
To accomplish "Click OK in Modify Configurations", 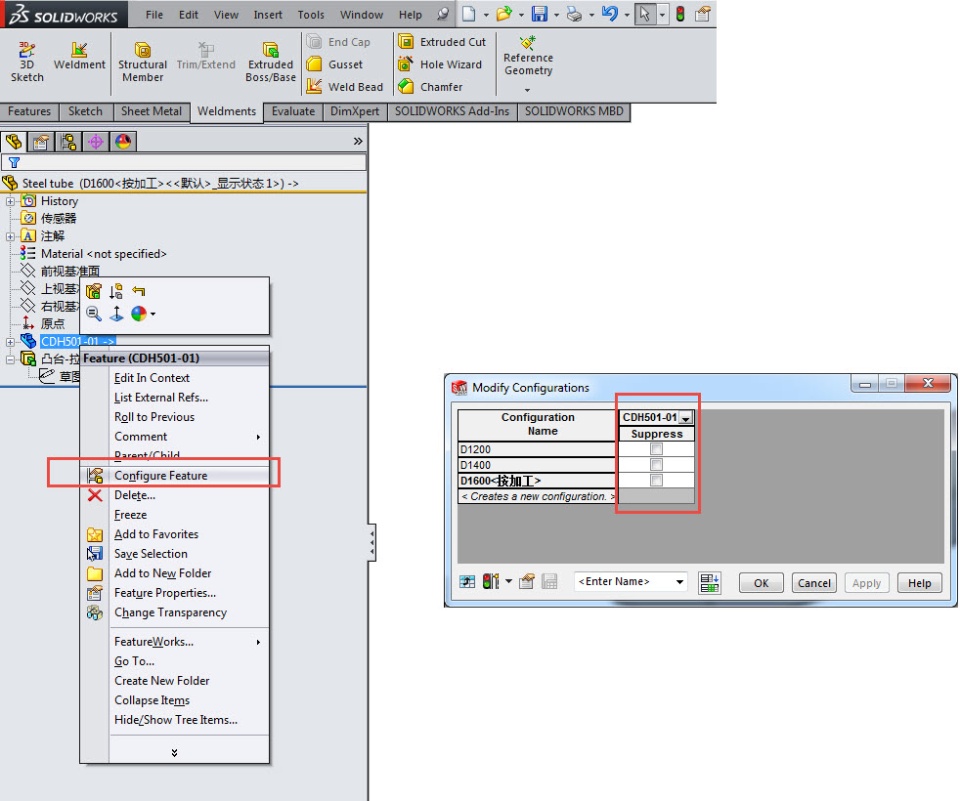I will pyautogui.click(x=761, y=582).
